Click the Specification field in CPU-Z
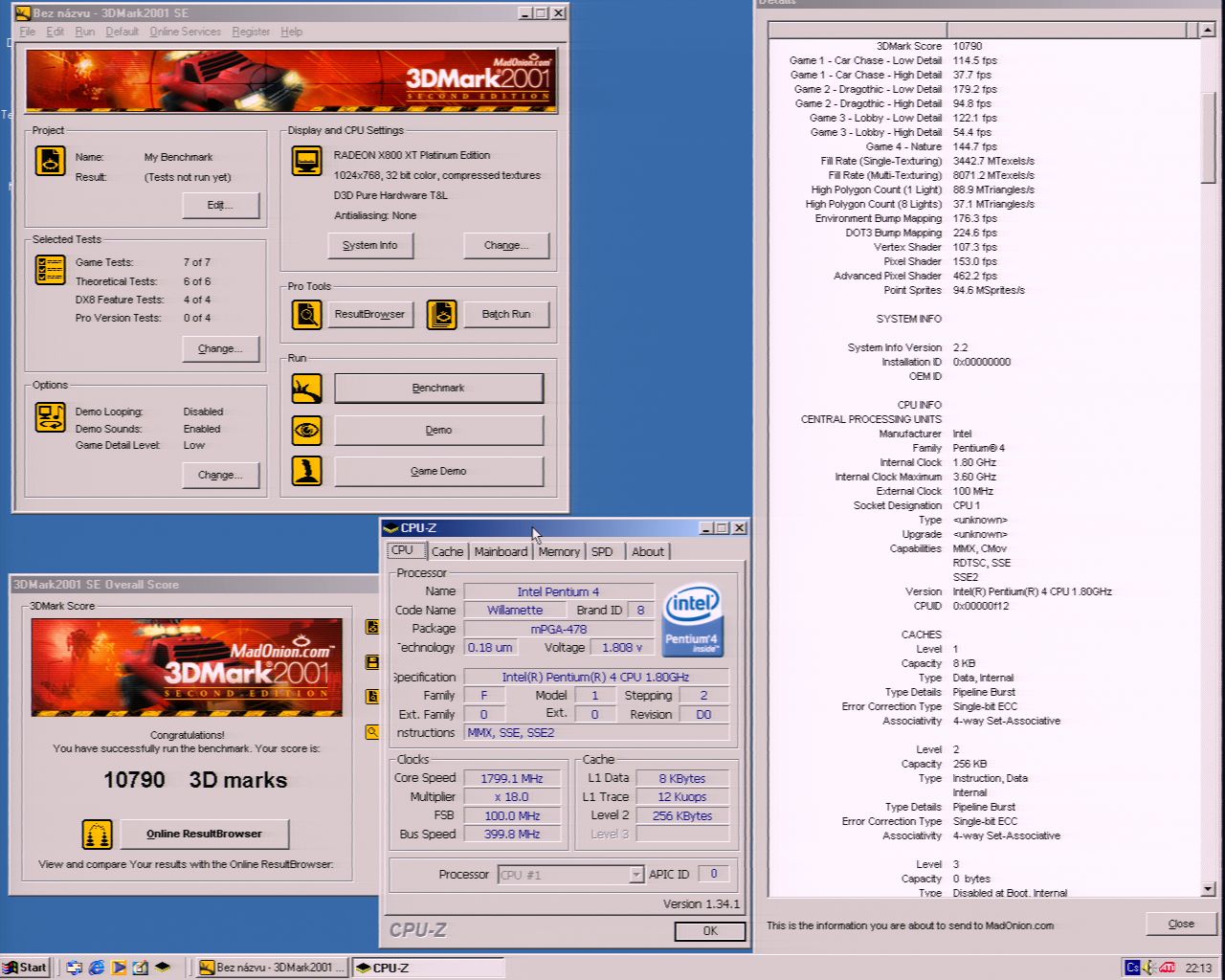The height and width of the screenshot is (980, 1225). [x=595, y=677]
